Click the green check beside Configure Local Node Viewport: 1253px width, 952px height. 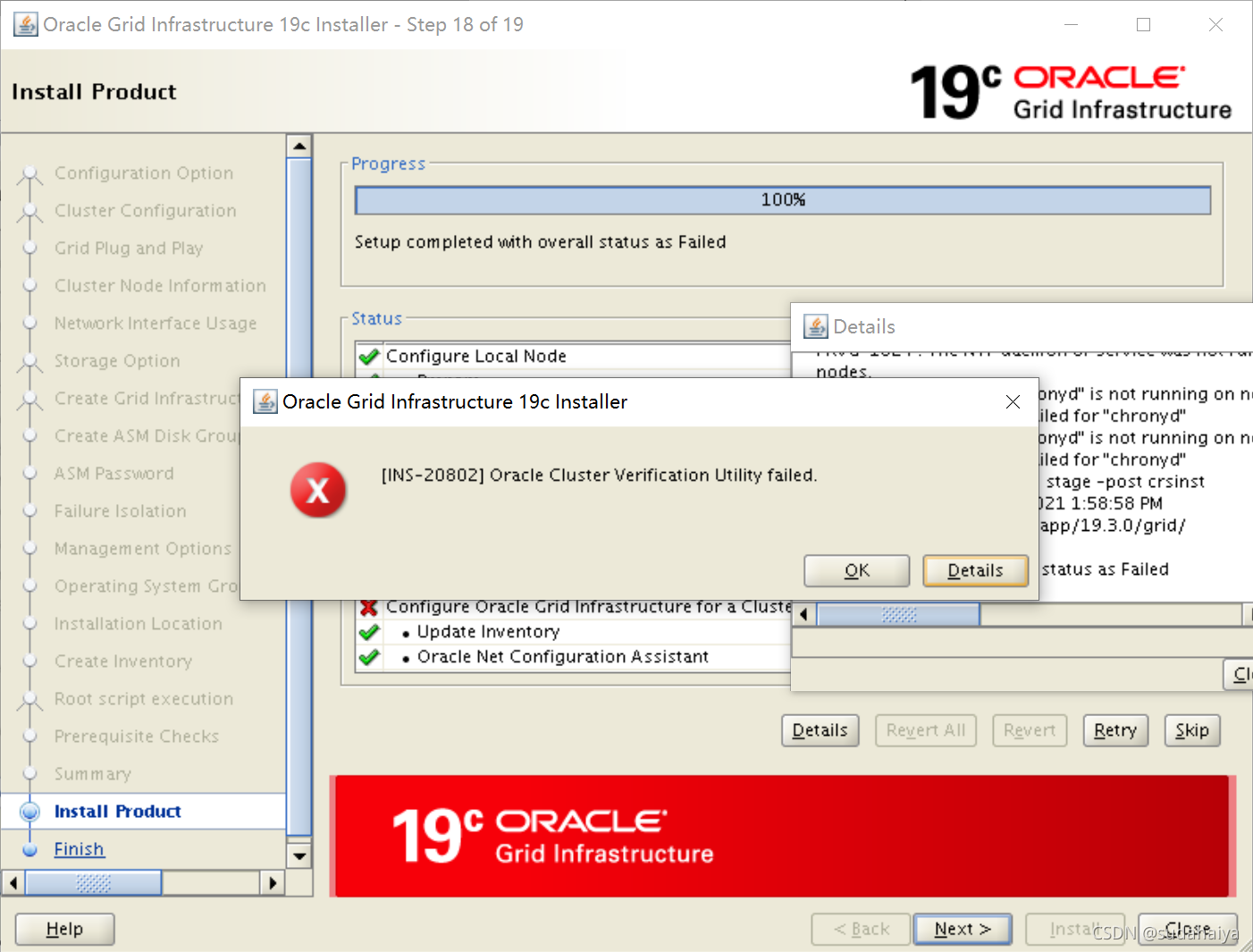(x=368, y=356)
